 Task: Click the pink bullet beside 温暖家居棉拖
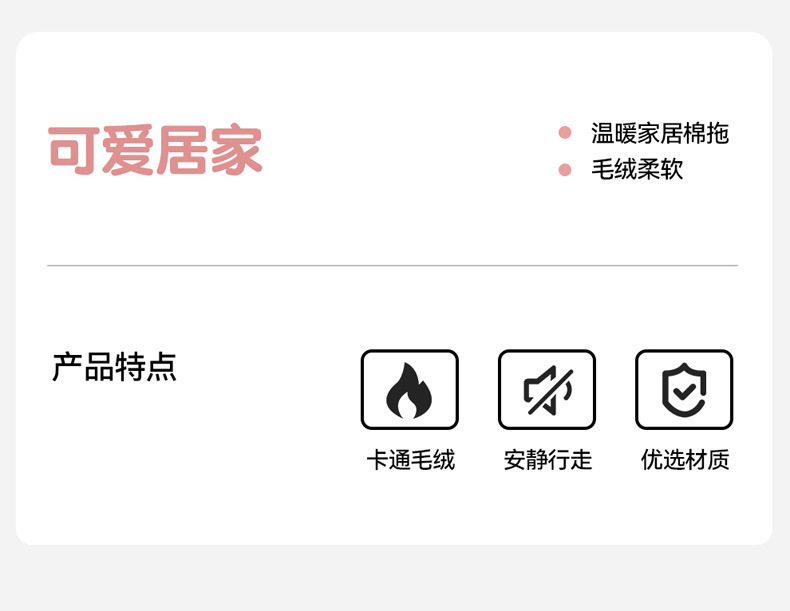[565, 132]
